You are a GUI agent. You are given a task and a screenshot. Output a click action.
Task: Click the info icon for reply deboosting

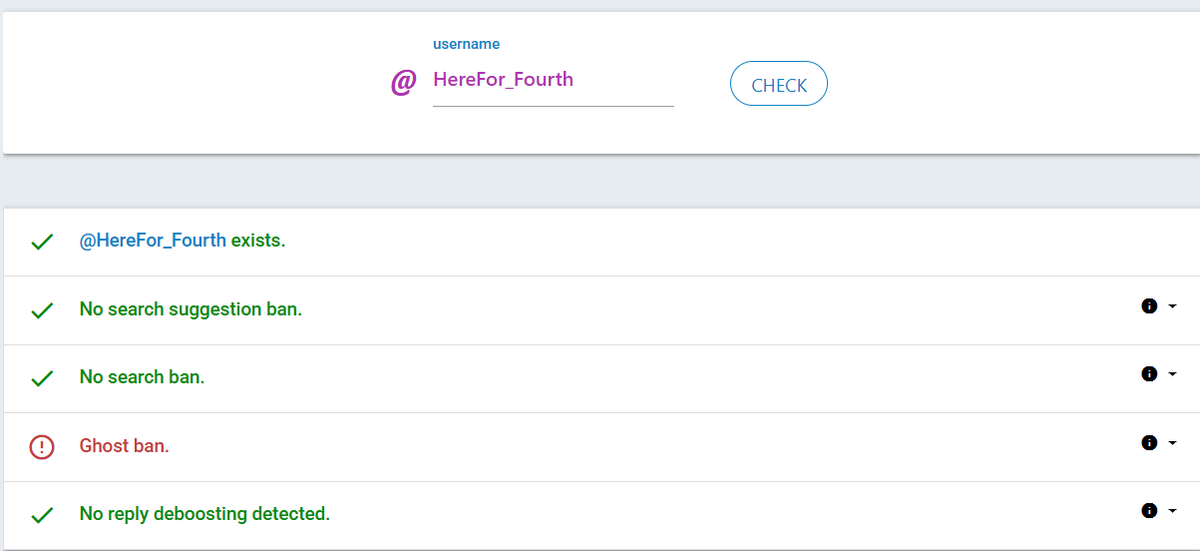tap(1149, 511)
